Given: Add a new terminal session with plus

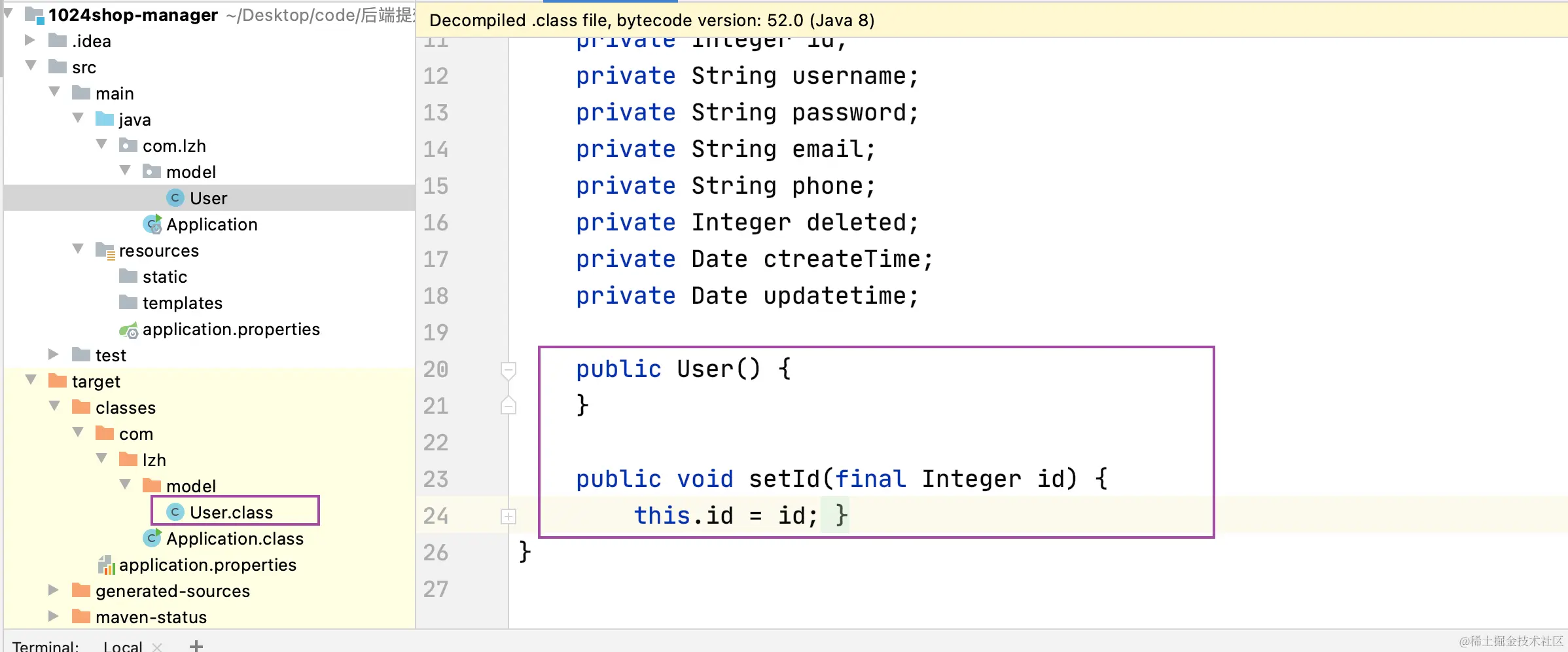Looking at the screenshot, I should [196, 645].
